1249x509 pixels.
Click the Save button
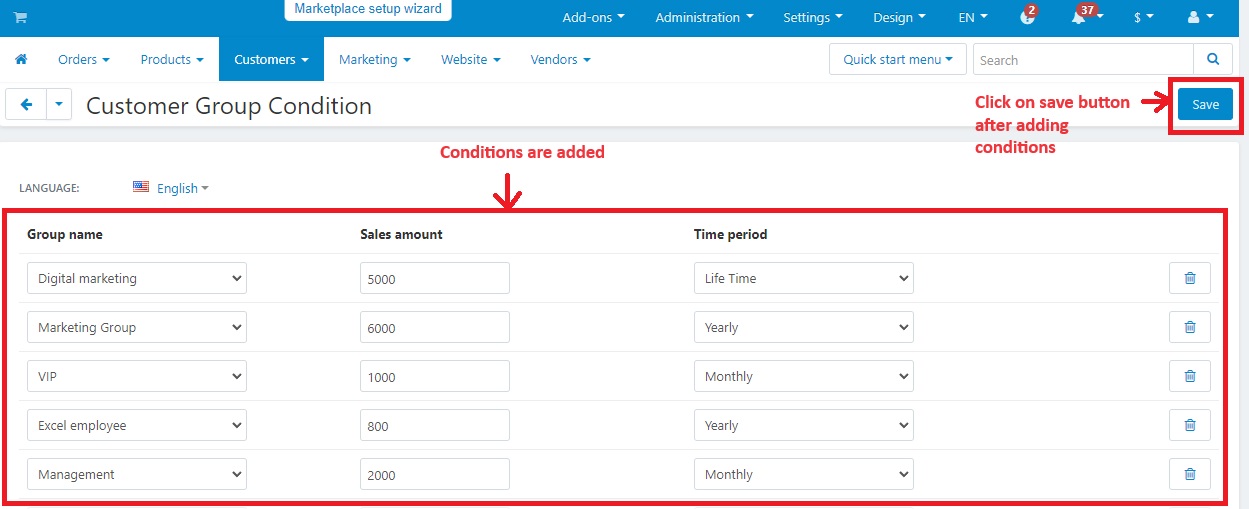click(x=1205, y=105)
